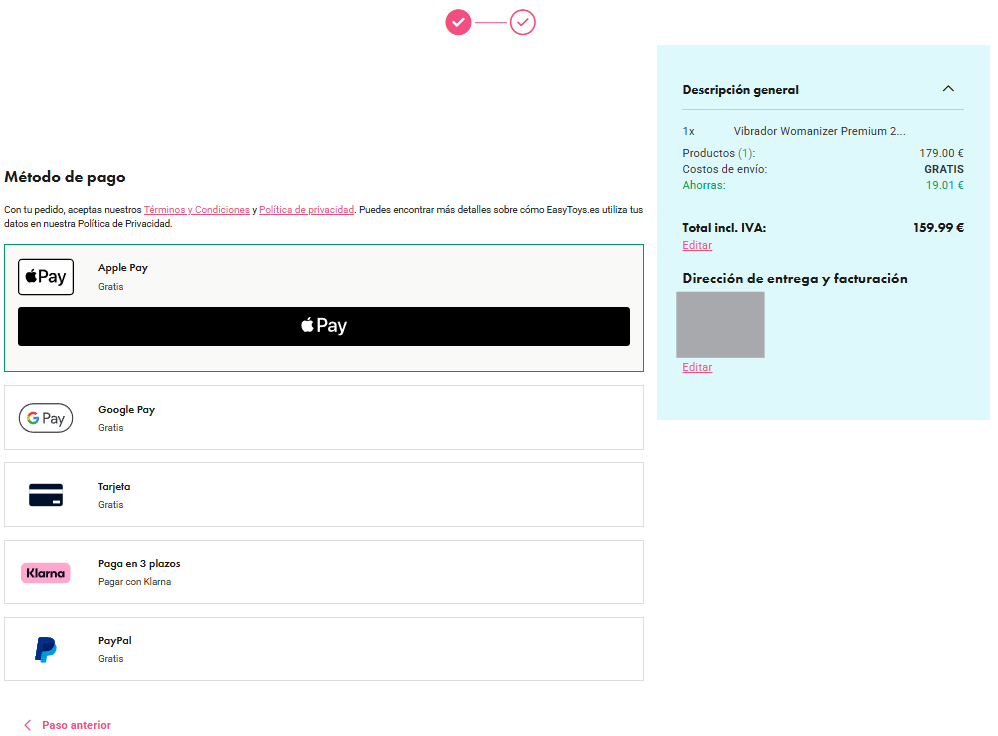Click the credit card Tarjeta icon
998x736 pixels.
46,495
